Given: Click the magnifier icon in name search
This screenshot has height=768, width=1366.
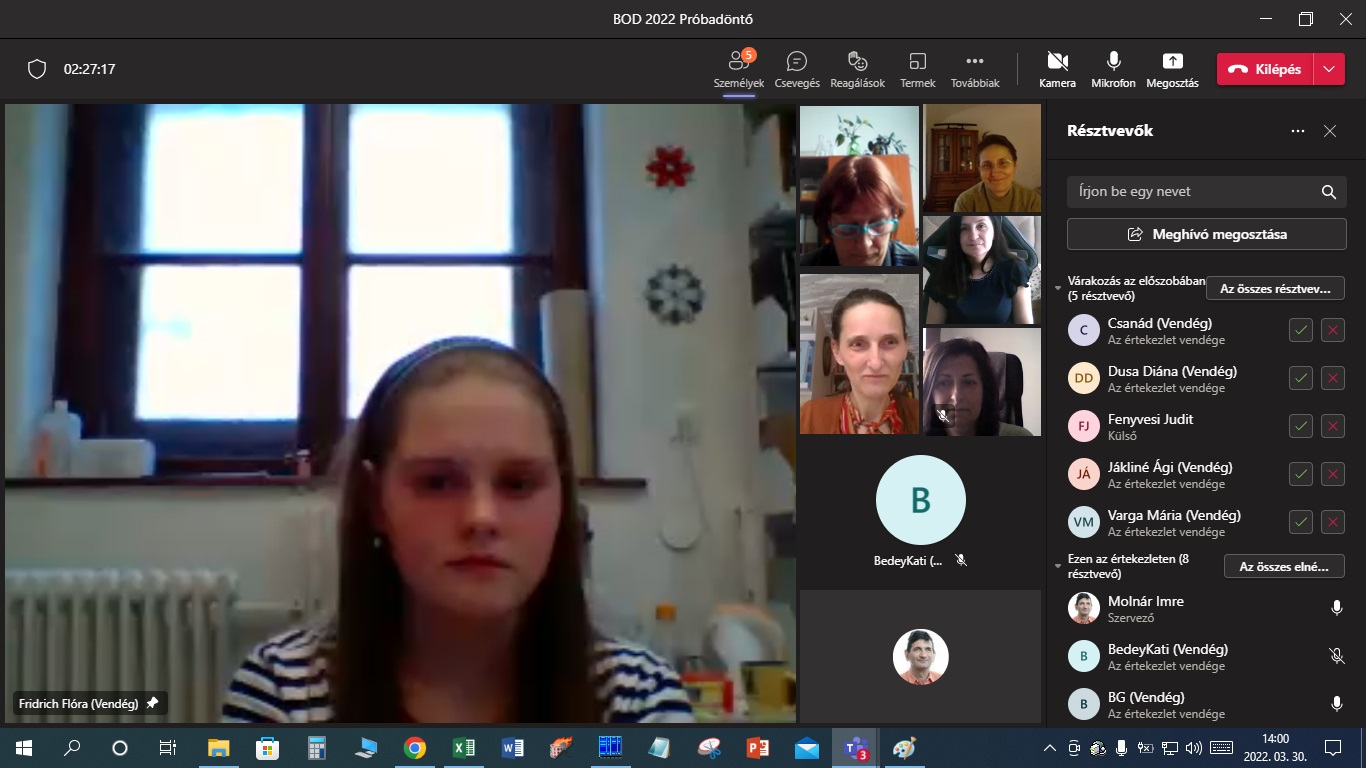Looking at the screenshot, I should coord(1329,192).
